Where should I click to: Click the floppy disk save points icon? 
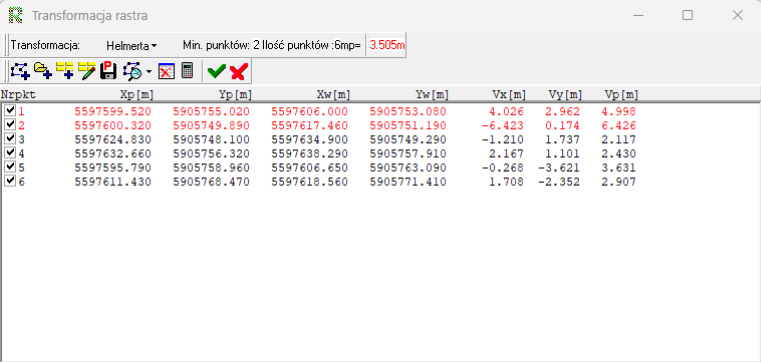tap(108, 71)
